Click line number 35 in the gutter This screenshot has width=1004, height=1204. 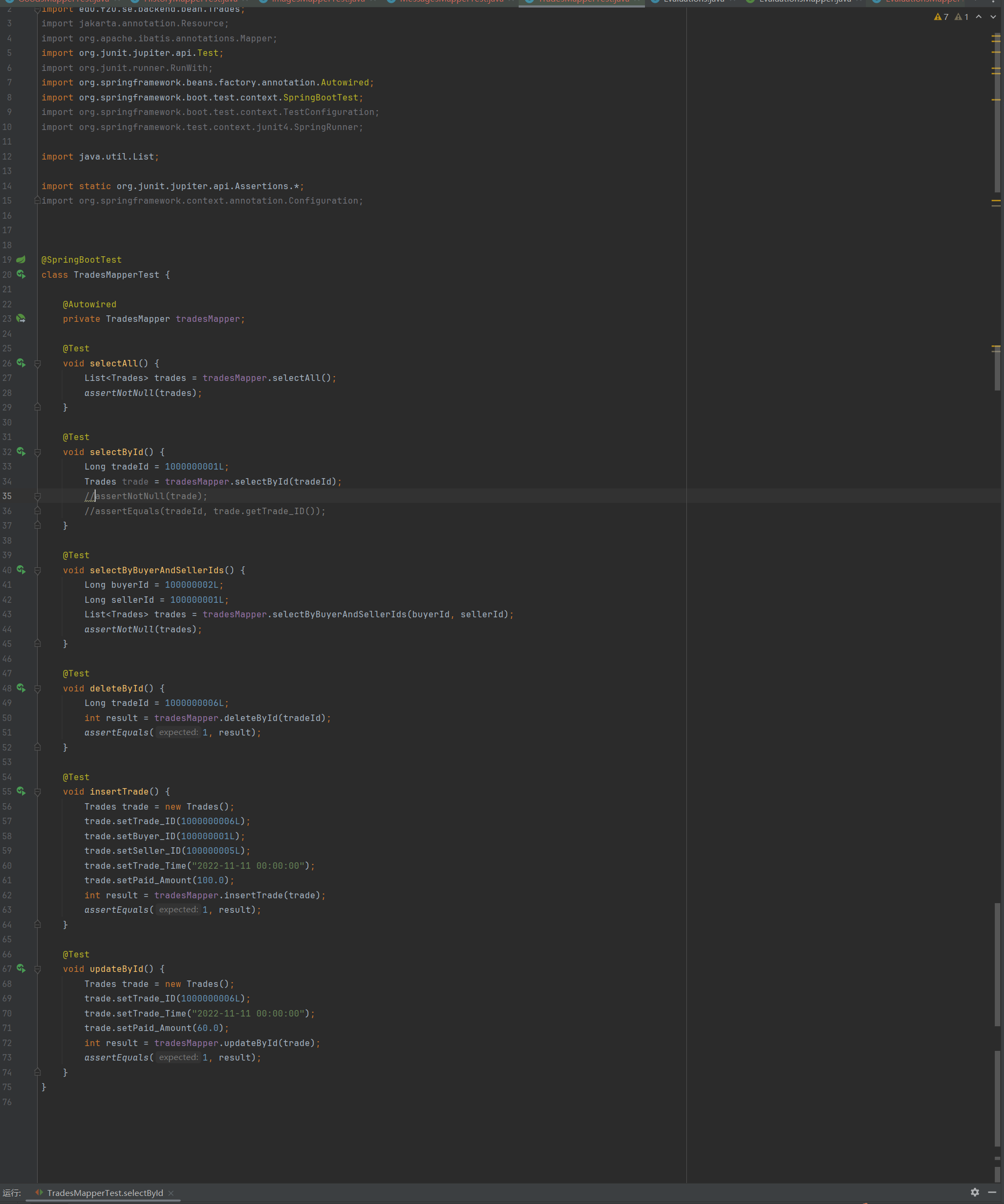click(7, 496)
